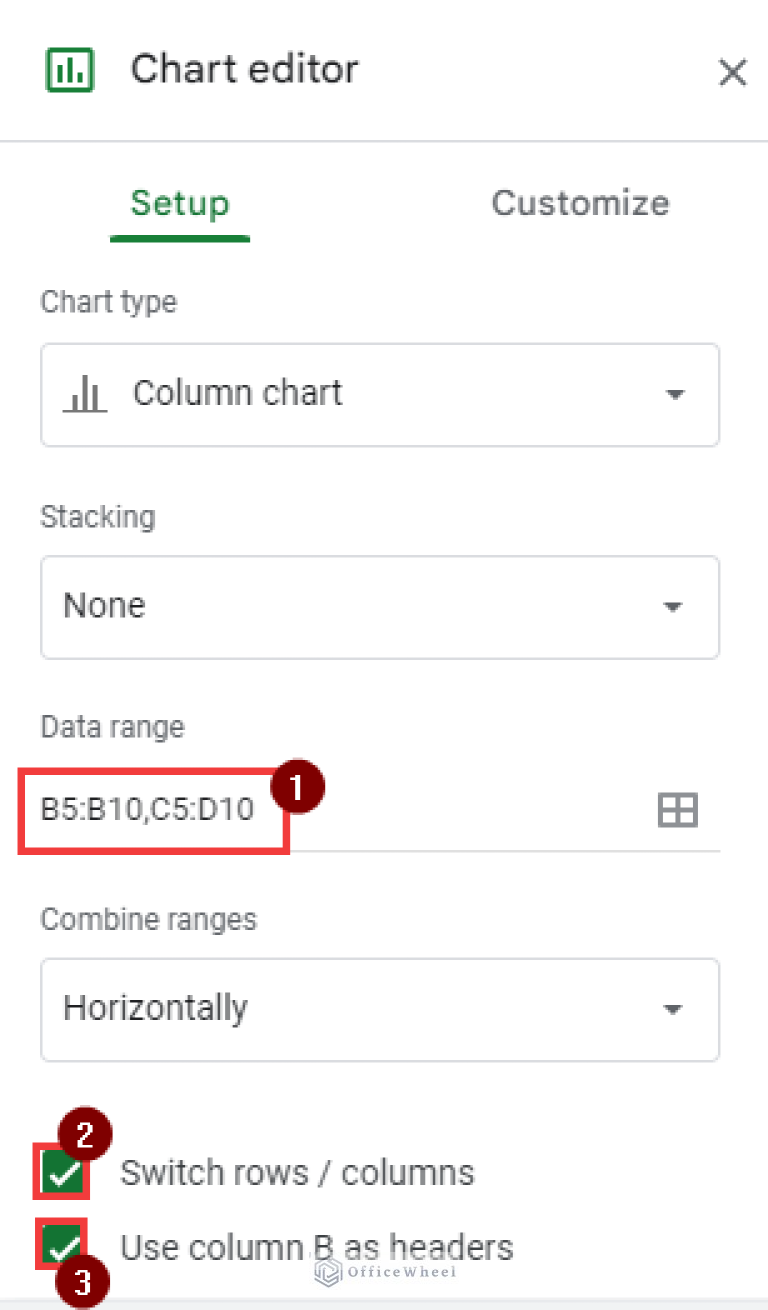Open the Column chart type selector

click(x=380, y=394)
